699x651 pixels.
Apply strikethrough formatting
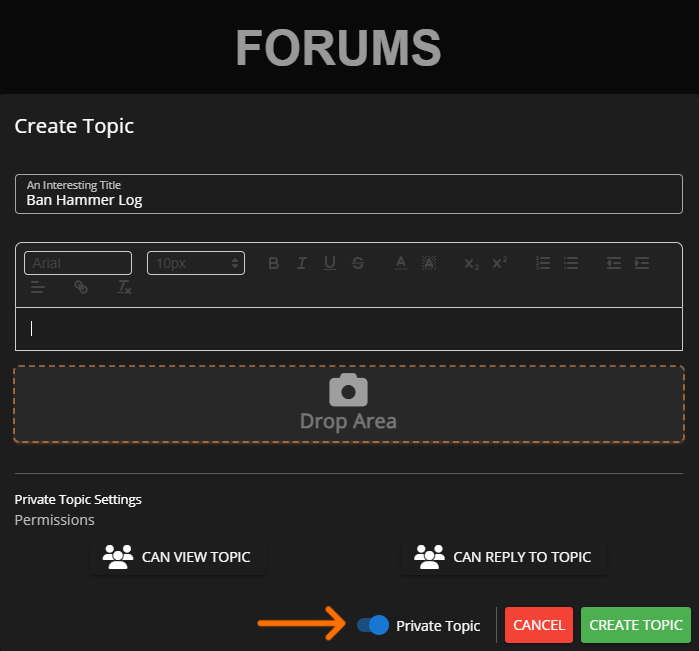pos(358,263)
